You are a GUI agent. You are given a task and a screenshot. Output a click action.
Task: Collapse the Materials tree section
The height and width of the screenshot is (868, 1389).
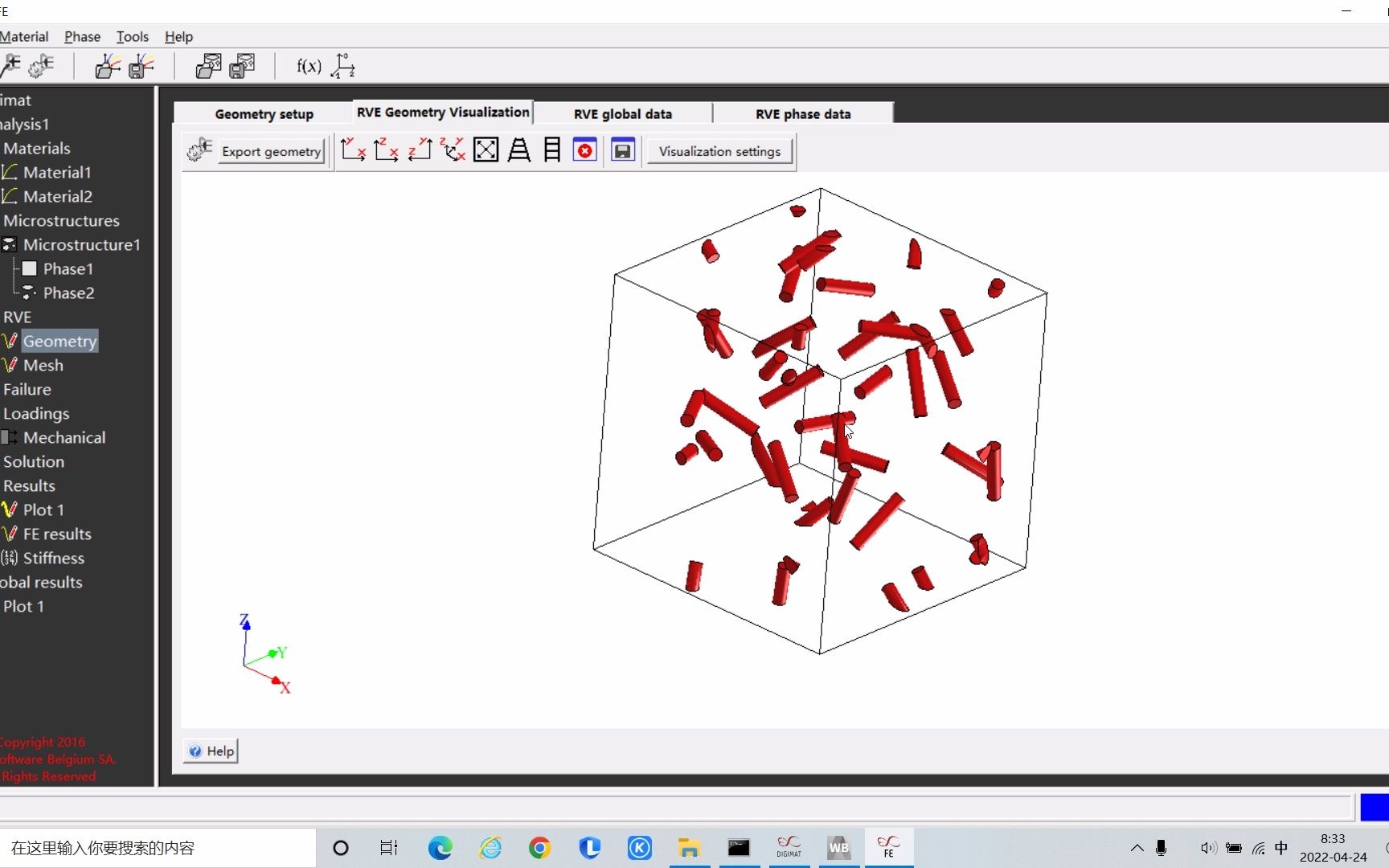pyautogui.click(x=37, y=148)
